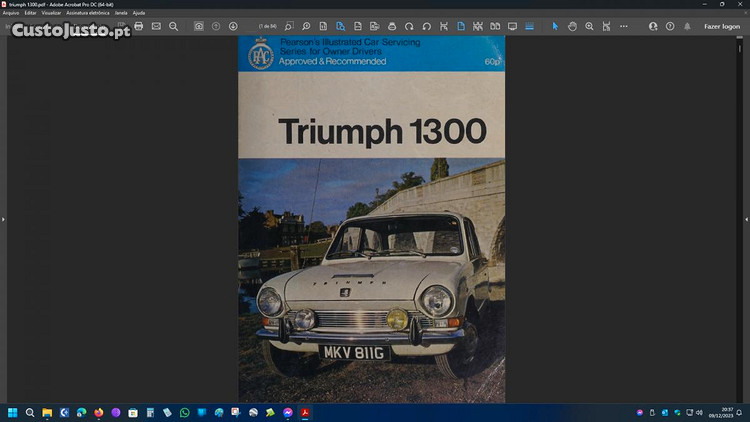Click the magnifier search icon in the toolbar
The height and width of the screenshot is (422, 750).
coord(173,26)
